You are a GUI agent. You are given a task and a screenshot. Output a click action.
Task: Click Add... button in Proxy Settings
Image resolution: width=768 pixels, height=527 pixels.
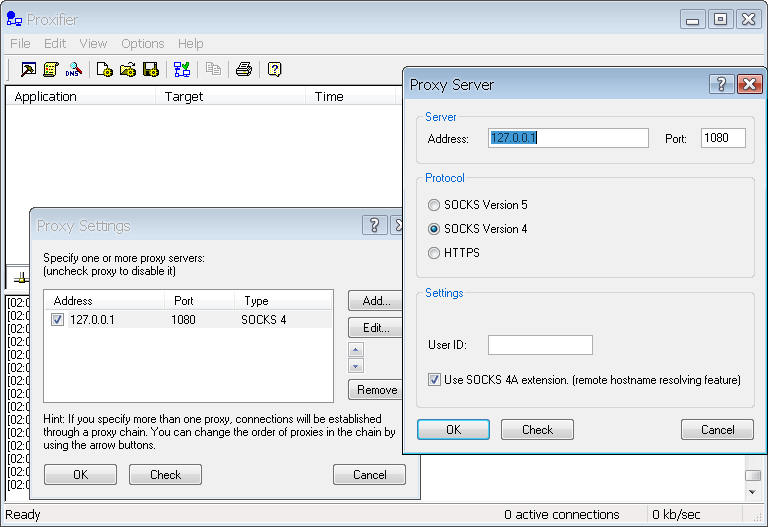click(376, 301)
